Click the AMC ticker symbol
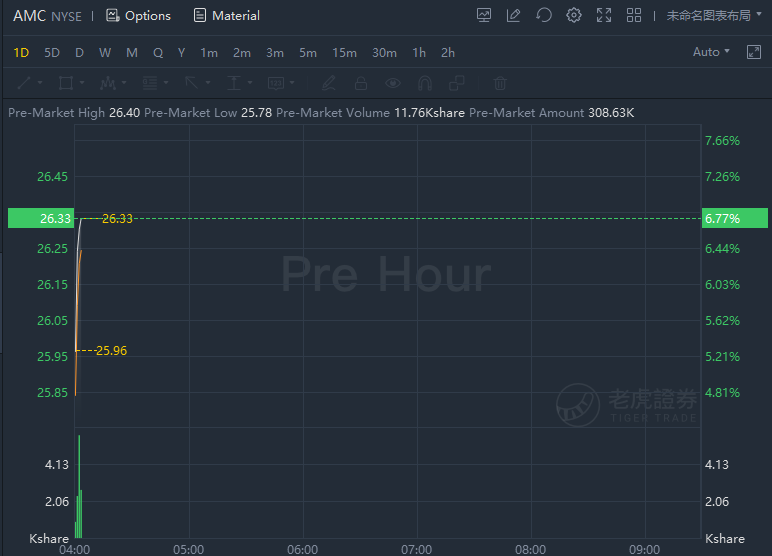The height and width of the screenshot is (556, 772). click(x=30, y=16)
